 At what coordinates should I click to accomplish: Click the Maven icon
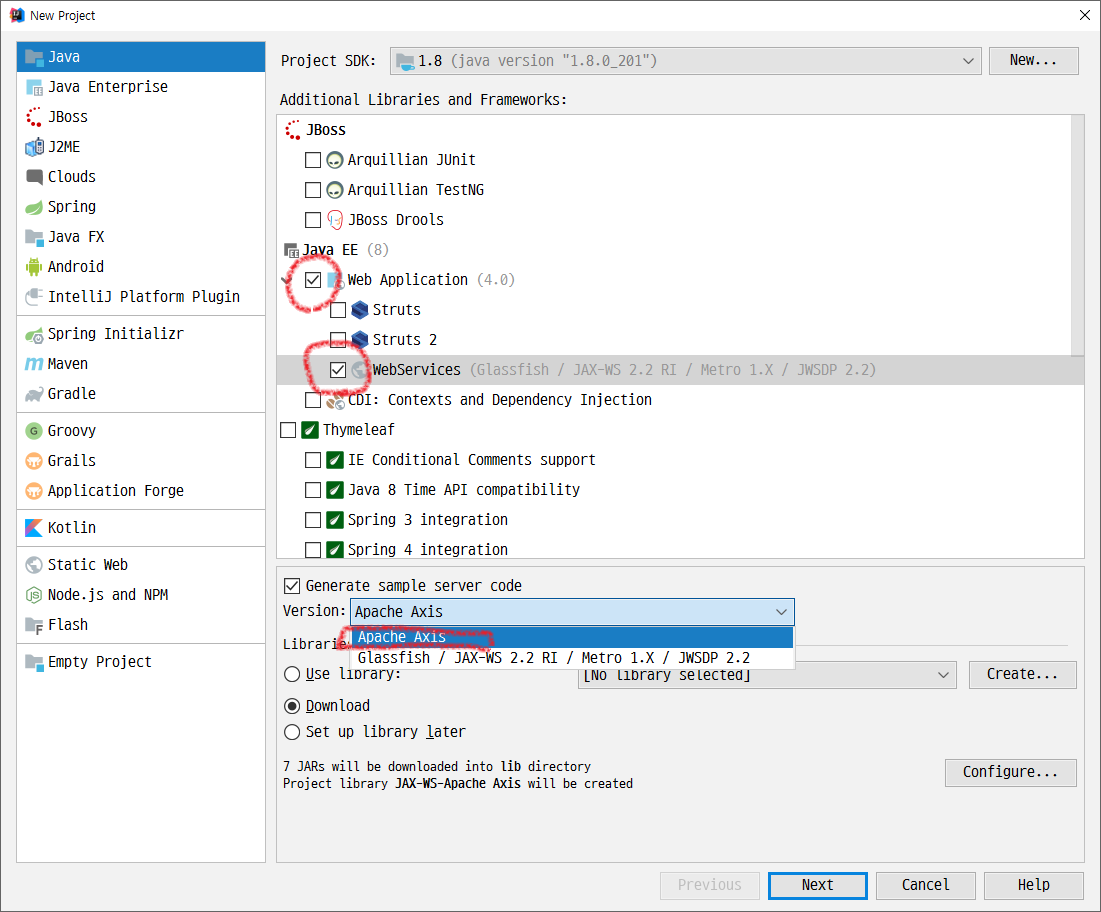34,364
